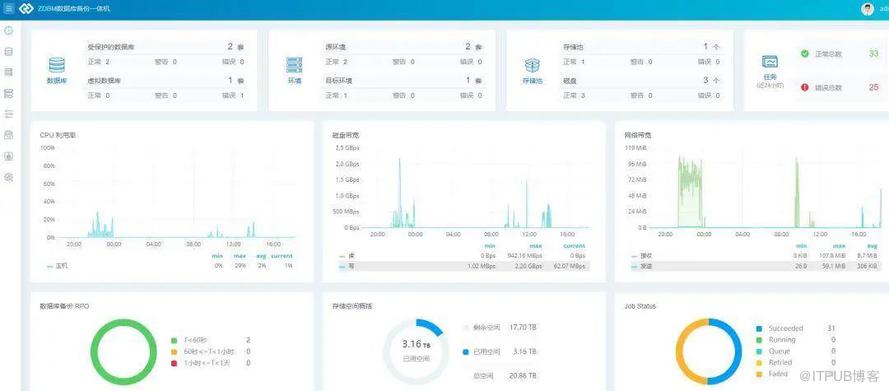Click the red 错误总数 error indicator
889x391 pixels.
click(x=805, y=87)
